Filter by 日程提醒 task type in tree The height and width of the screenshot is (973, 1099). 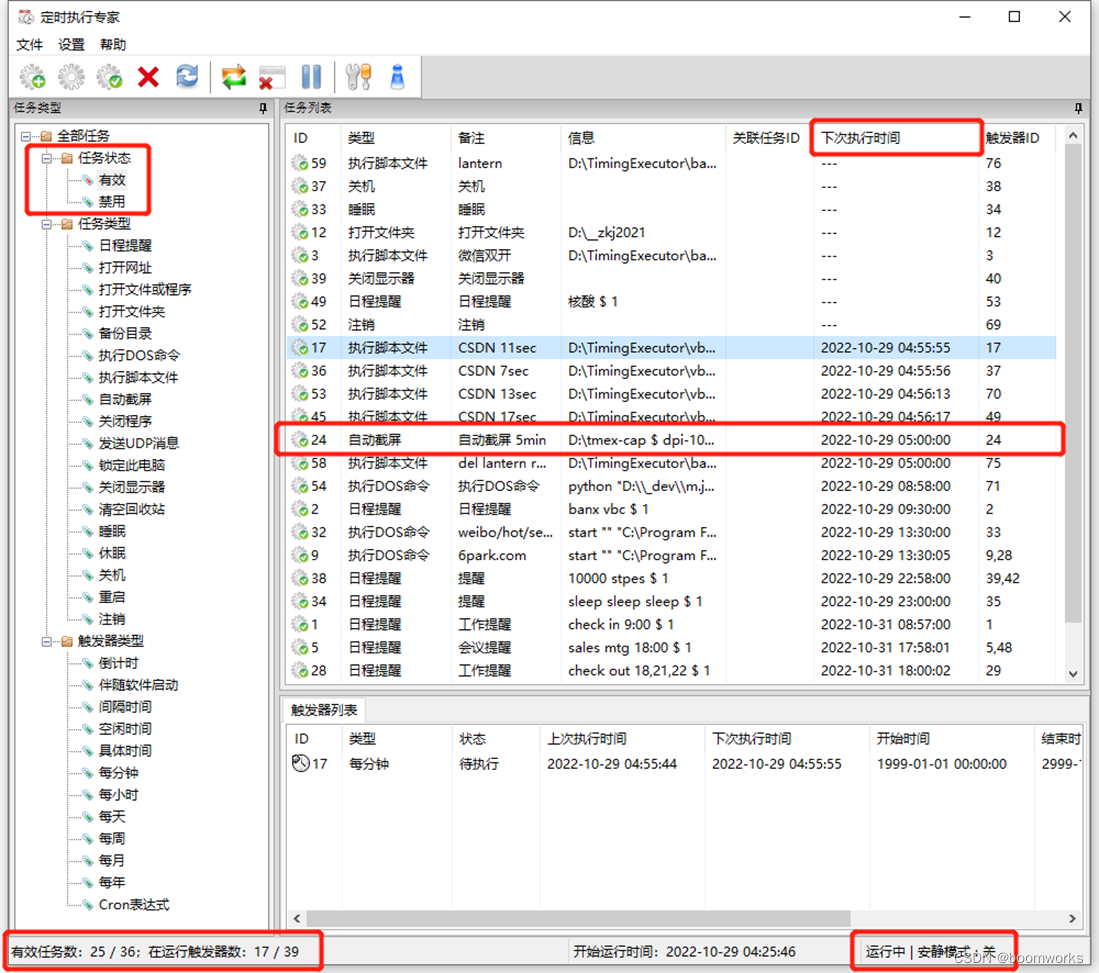[125, 245]
